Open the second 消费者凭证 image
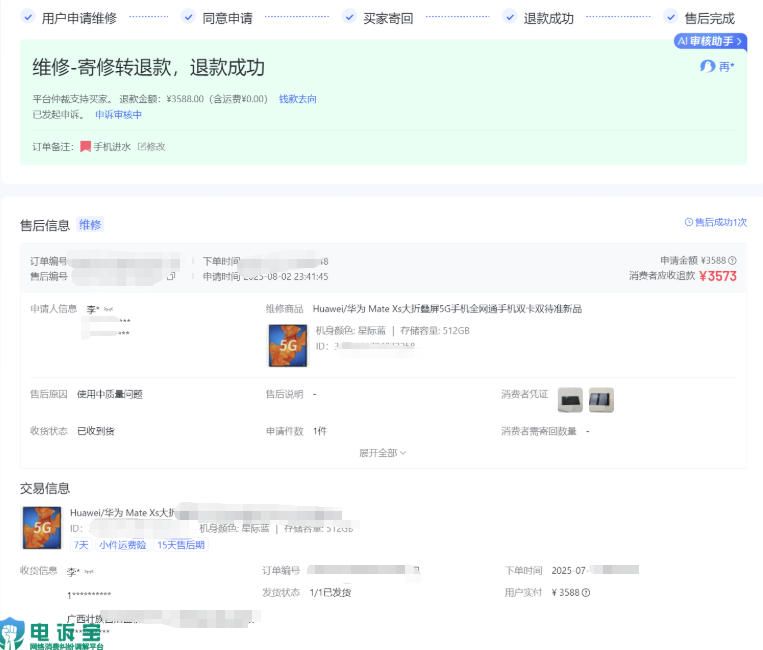763x650 pixels. [x=601, y=400]
